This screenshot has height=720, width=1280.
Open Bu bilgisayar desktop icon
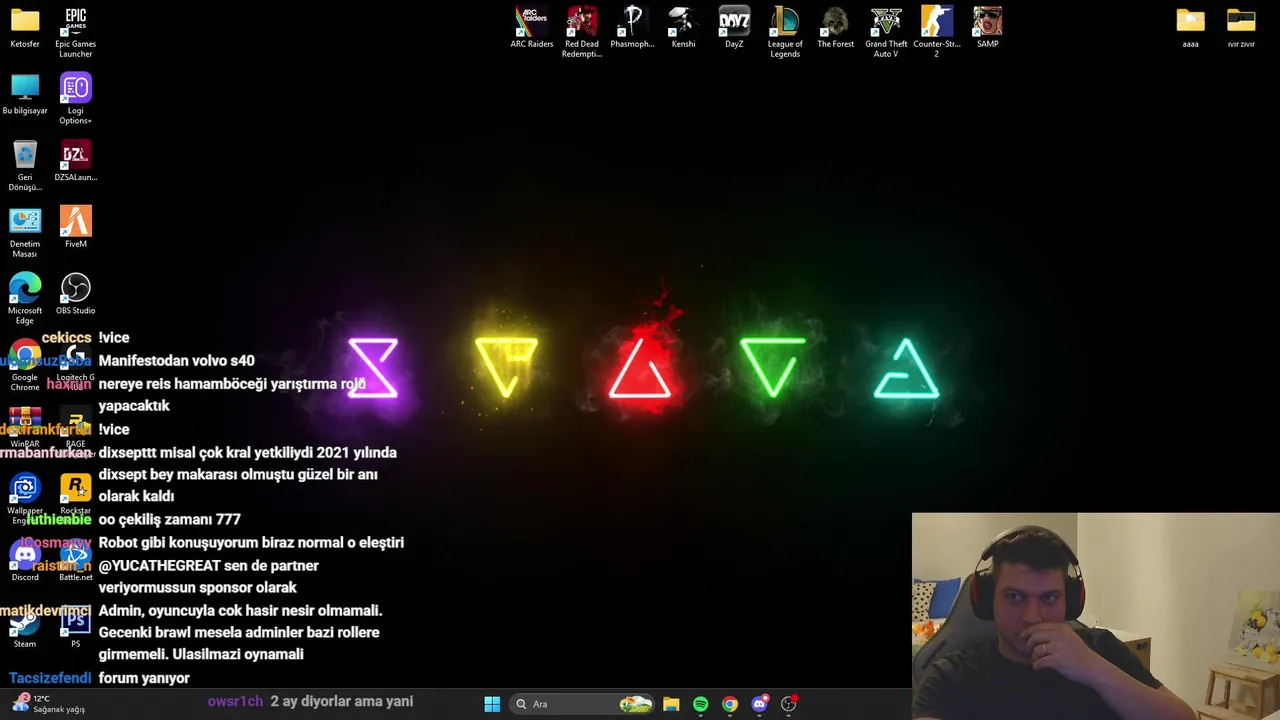(x=25, y=94)
